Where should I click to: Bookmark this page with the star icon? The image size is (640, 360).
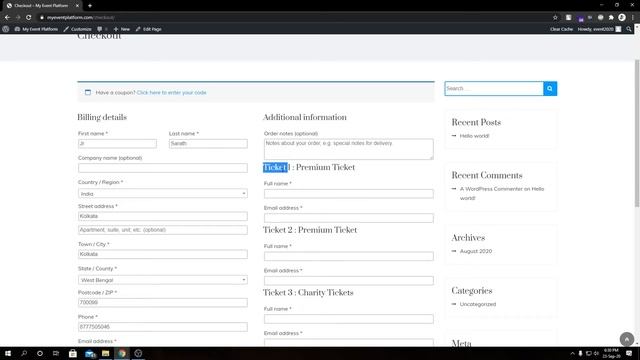[x=555, y=18]
